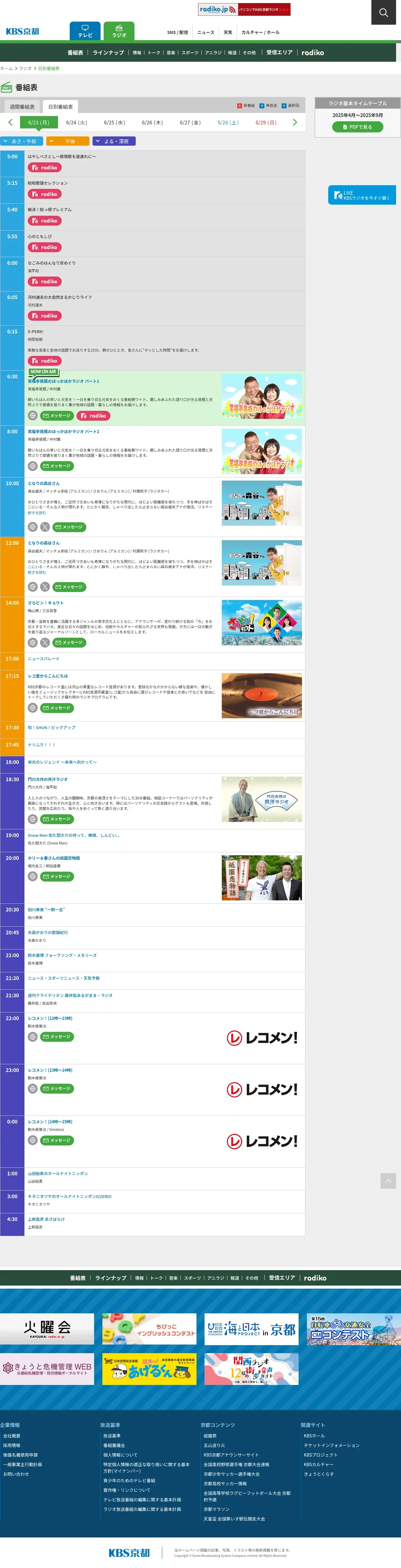Click メッセージ button for 12:00 となりの森谷さん
401x1568 pixels.
click(69, 587)
